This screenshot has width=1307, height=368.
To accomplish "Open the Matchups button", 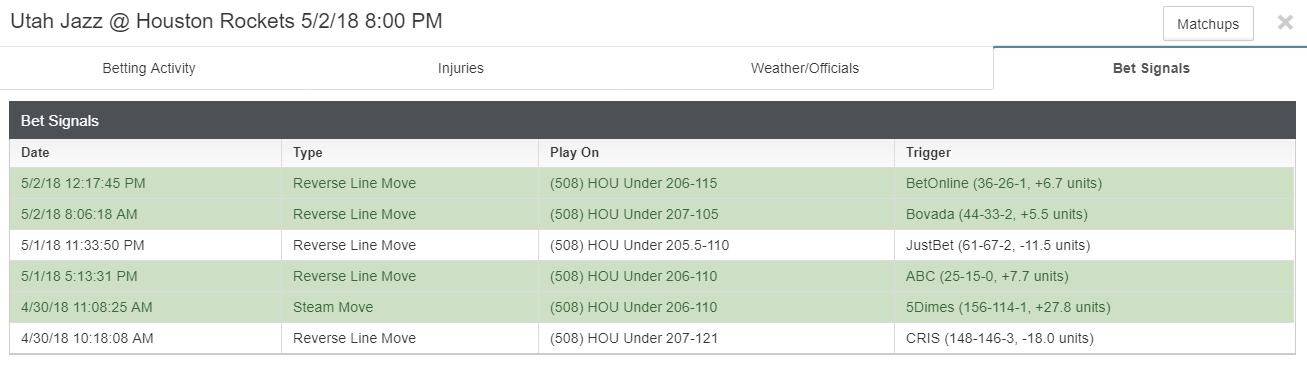I will (x=1208, y=24).
